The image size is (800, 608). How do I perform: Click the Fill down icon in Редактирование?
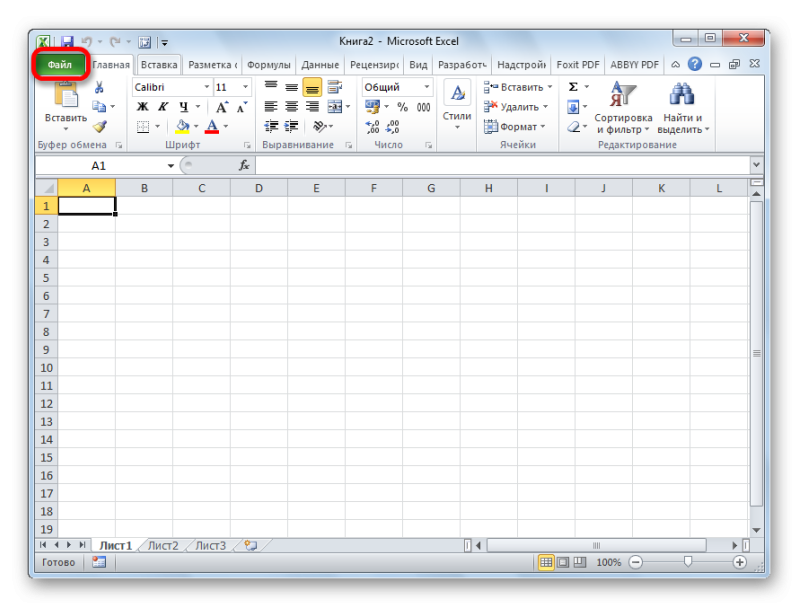click(x=572, y=107)
